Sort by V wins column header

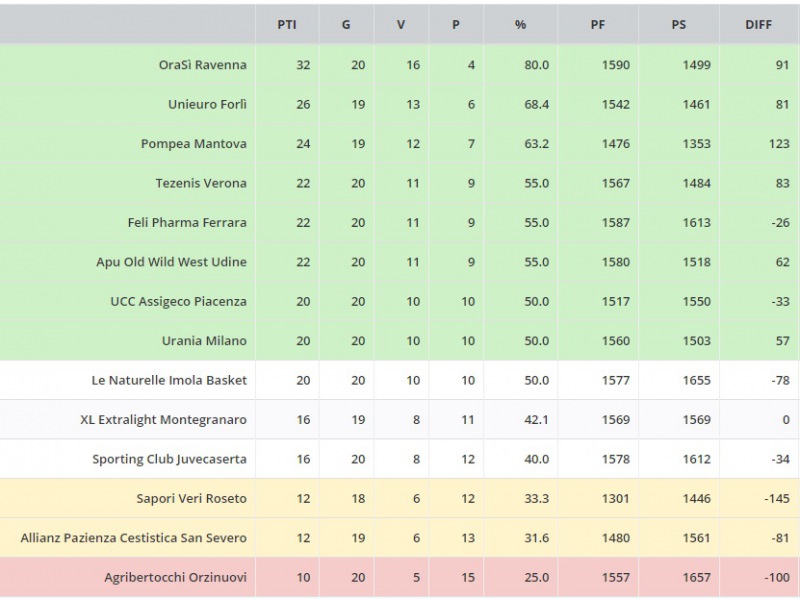click(401, 25)
